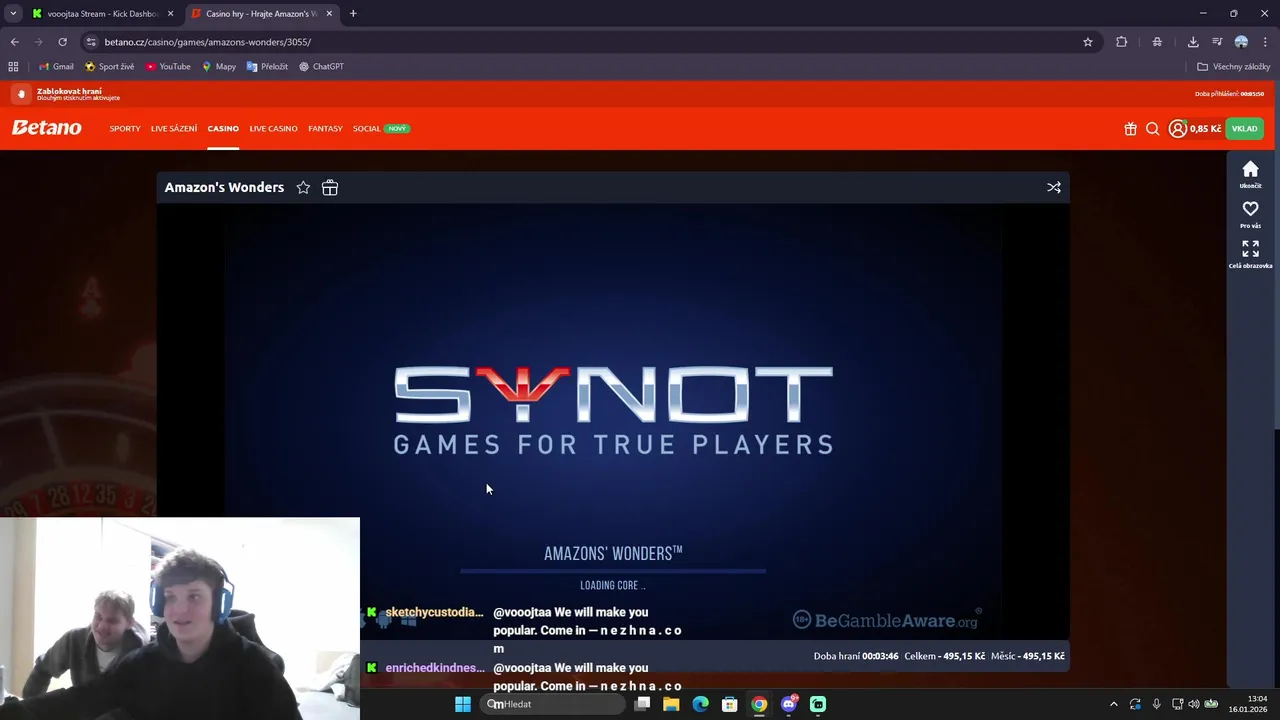Viewport: 1280px width, 720px height.
Task: Open Chrome downloads icon
Action: 1193,42
